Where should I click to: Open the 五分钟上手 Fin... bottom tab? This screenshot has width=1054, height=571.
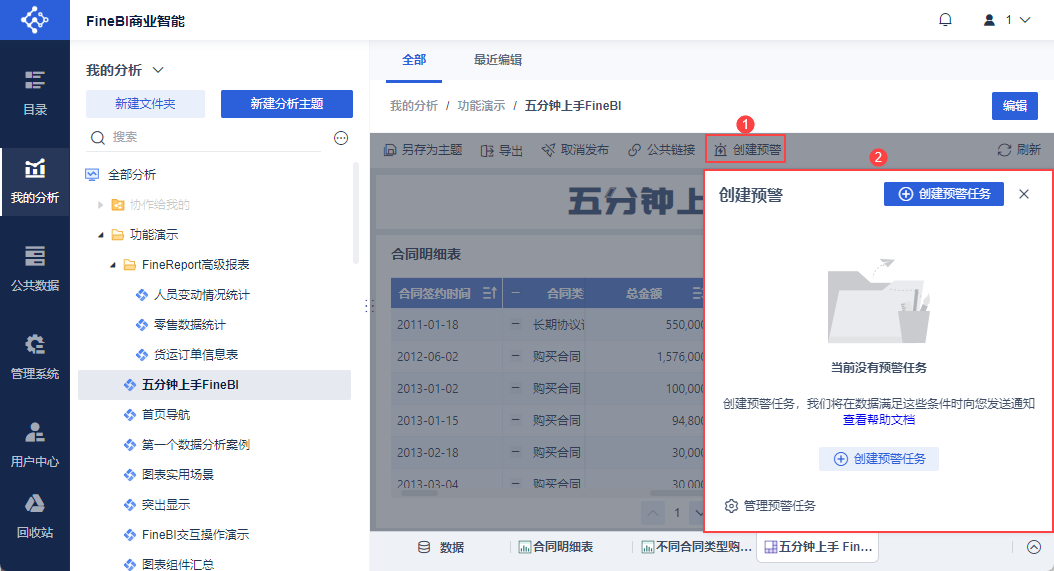818,547
